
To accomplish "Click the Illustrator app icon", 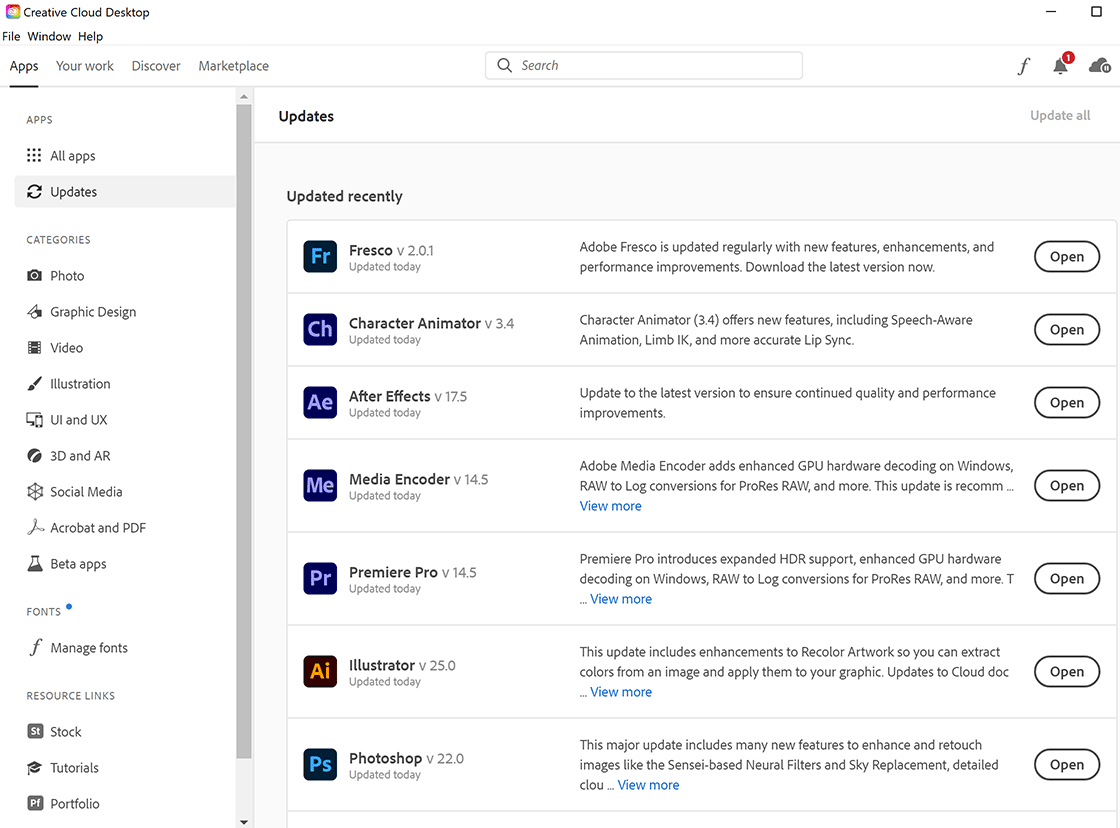I will tap(320, 672).
